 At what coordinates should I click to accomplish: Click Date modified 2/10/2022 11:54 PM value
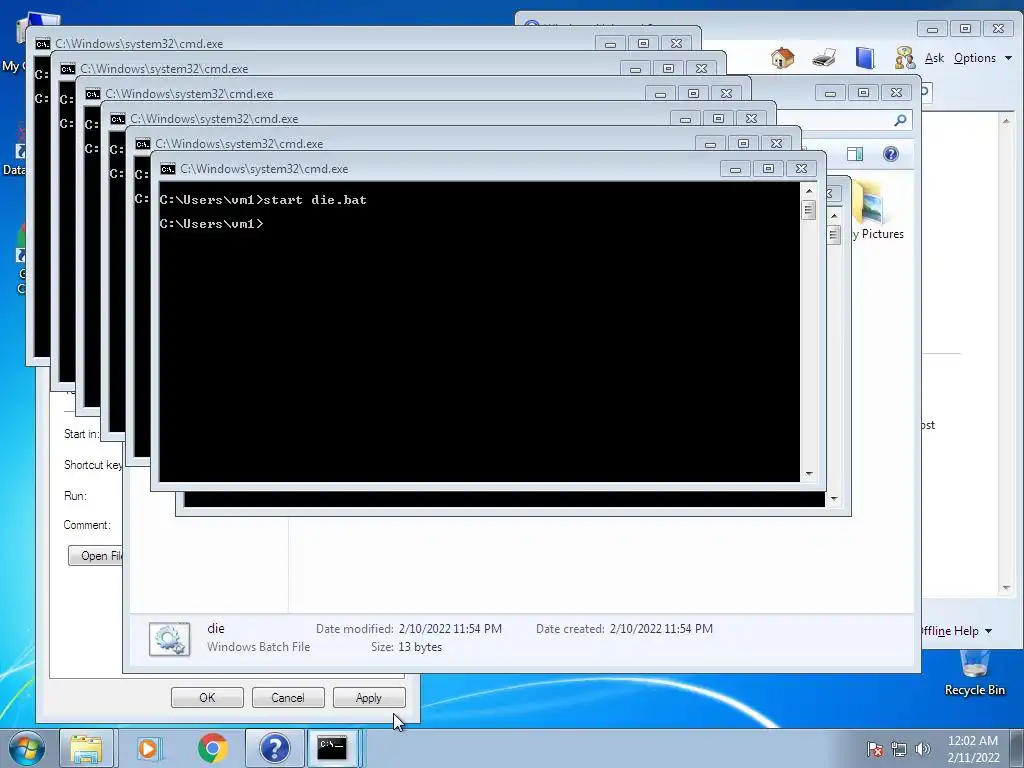coord(450,628)
